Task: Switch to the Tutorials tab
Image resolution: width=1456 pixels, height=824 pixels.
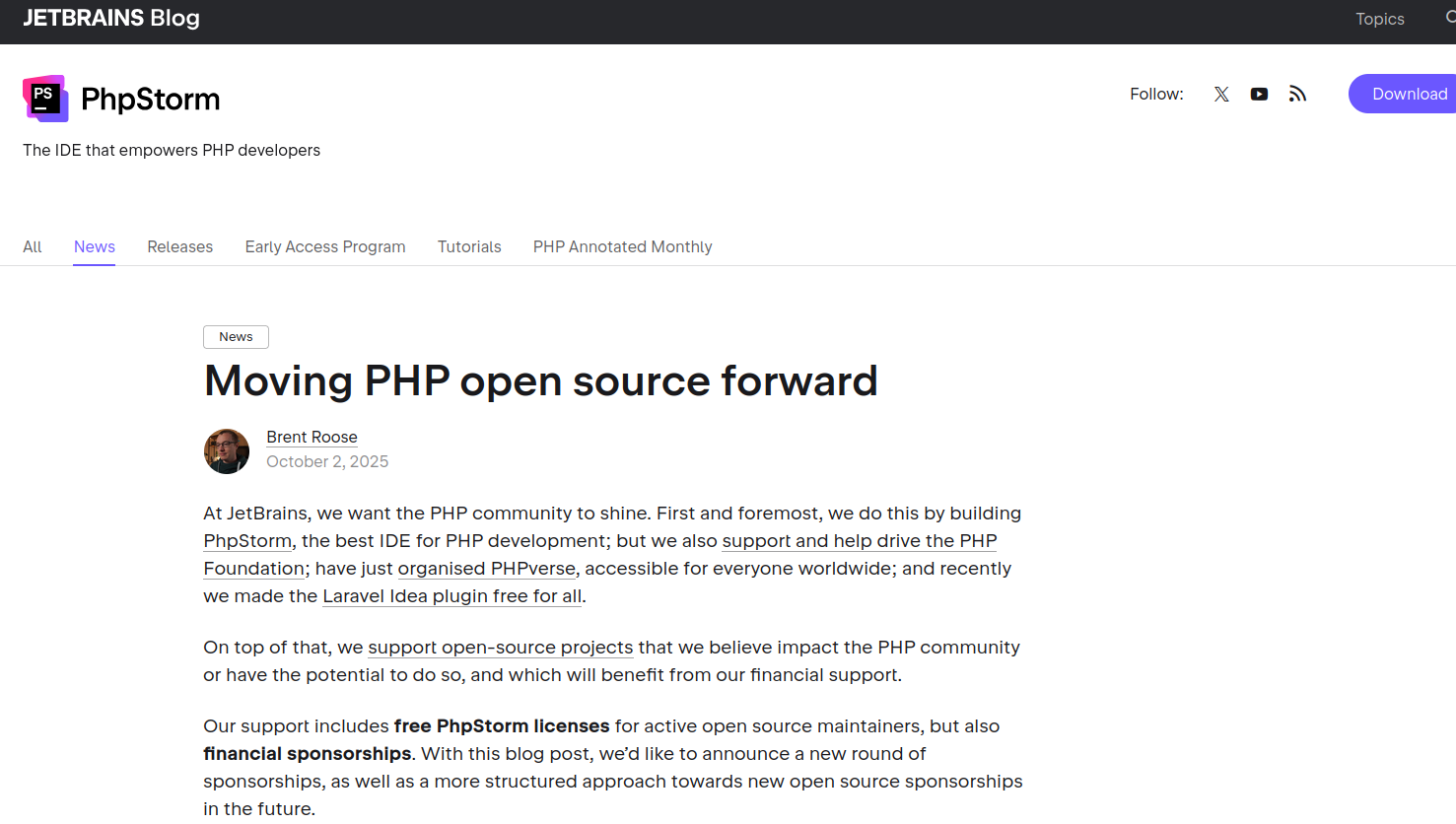Action: [x=469, y=246]
